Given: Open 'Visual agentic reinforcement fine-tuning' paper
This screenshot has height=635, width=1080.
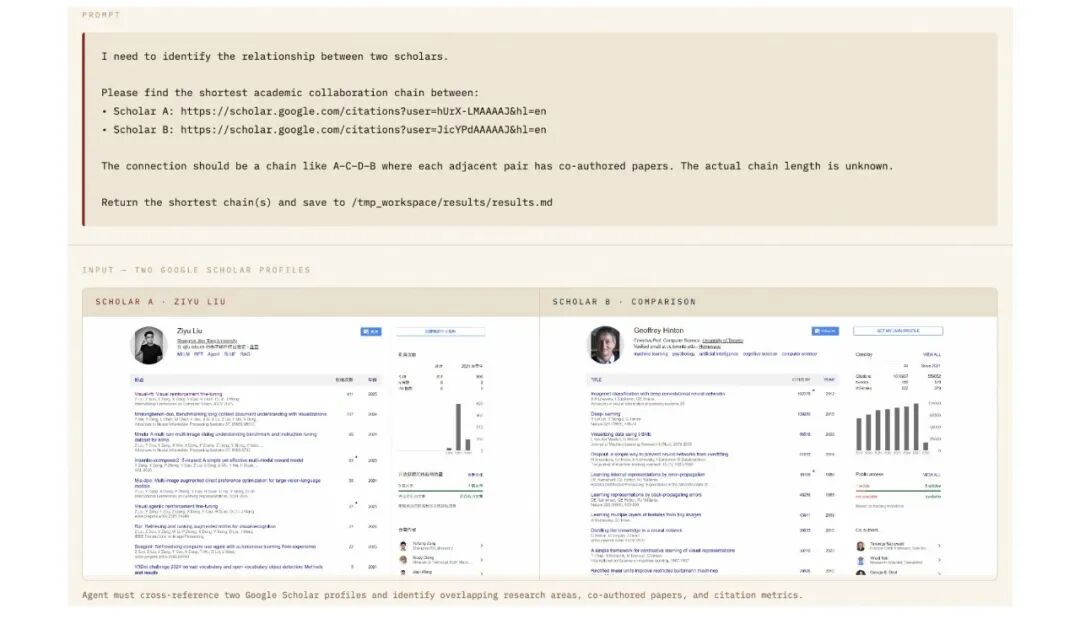Looking at the screenshot, I should [176, 506].
